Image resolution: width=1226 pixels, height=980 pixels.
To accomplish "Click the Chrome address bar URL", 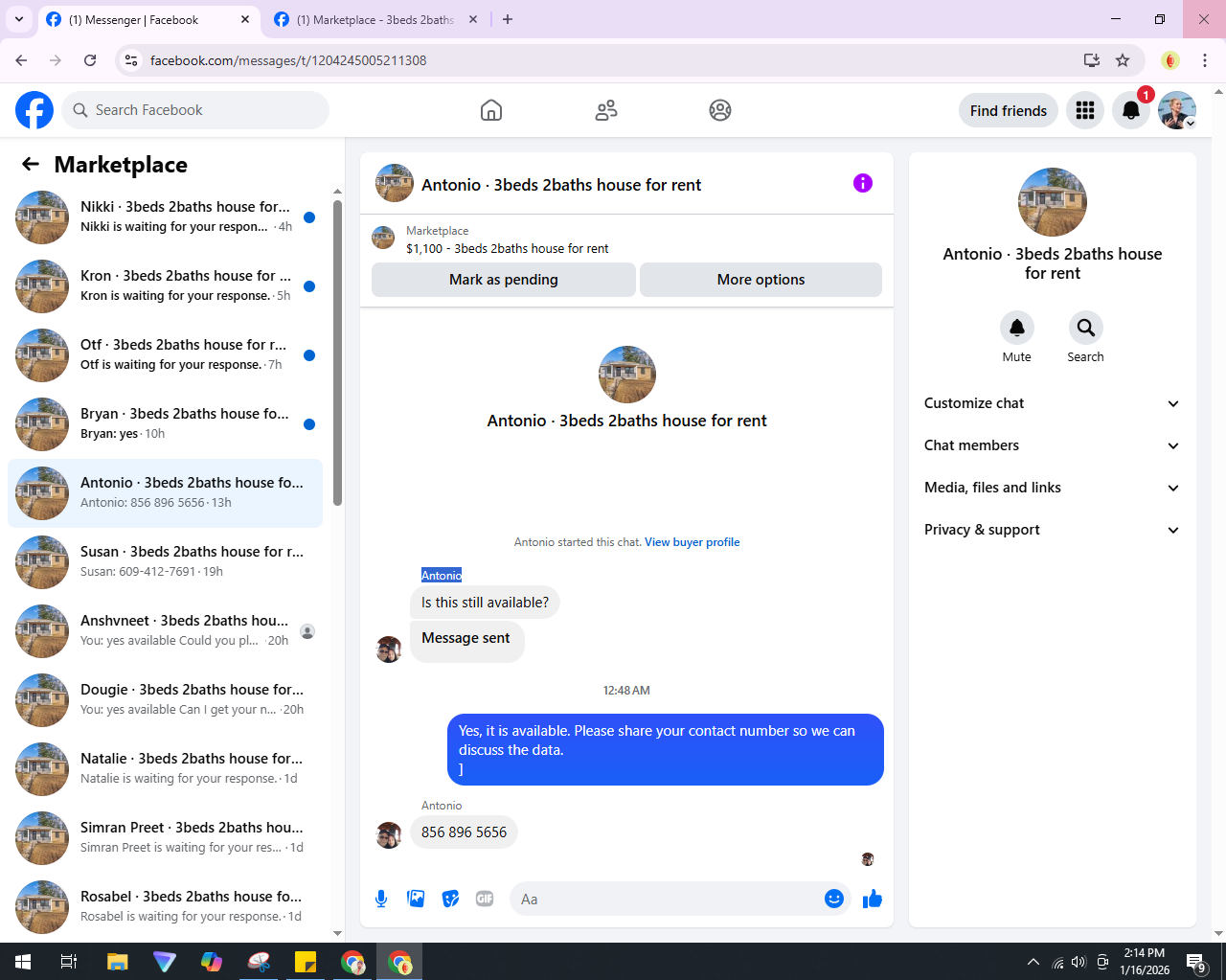I will 288,60.
